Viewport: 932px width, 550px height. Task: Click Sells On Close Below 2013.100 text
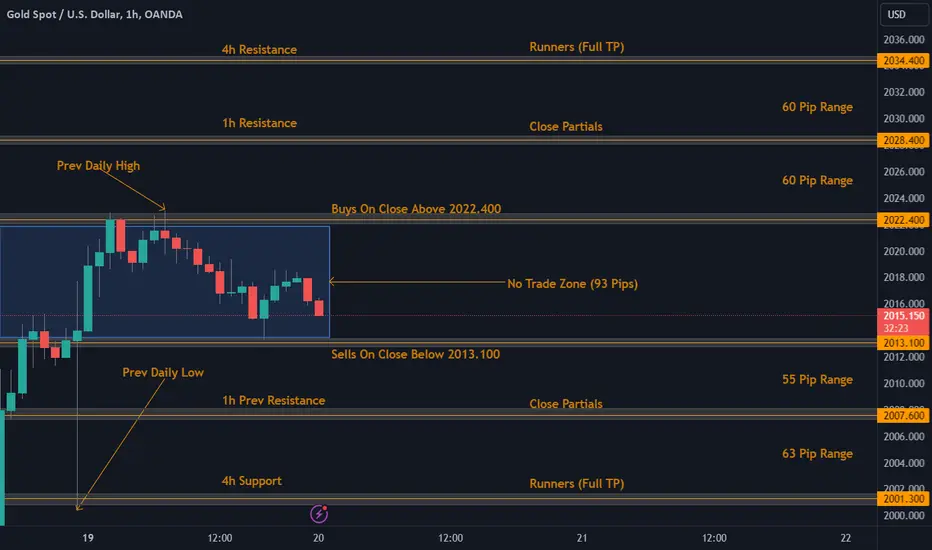click(x=415, y=354)
